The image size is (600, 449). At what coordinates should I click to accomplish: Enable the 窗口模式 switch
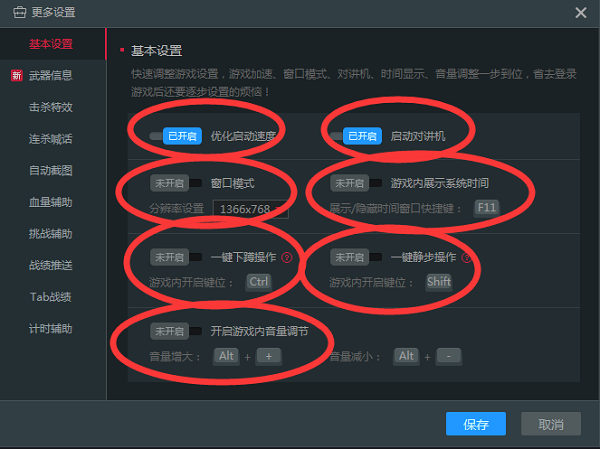point(176,183)
